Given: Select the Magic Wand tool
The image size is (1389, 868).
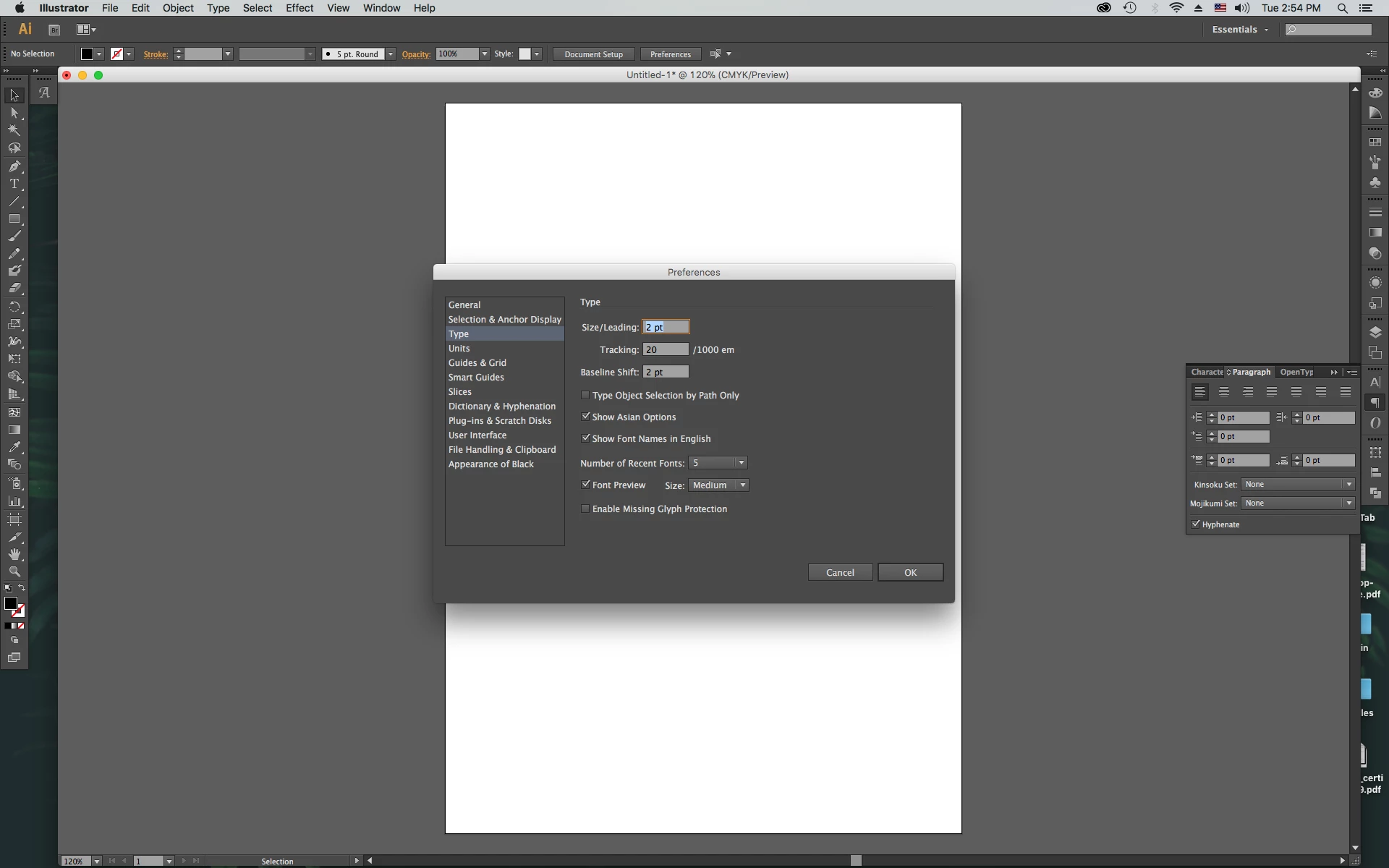Looking at the screenshot, I should tap(14, 130).
